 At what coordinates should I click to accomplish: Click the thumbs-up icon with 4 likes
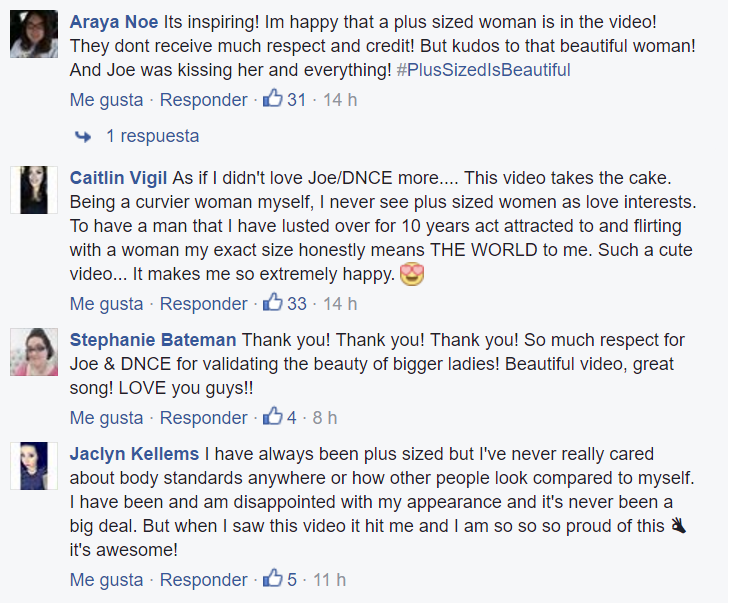coord(272,417)
